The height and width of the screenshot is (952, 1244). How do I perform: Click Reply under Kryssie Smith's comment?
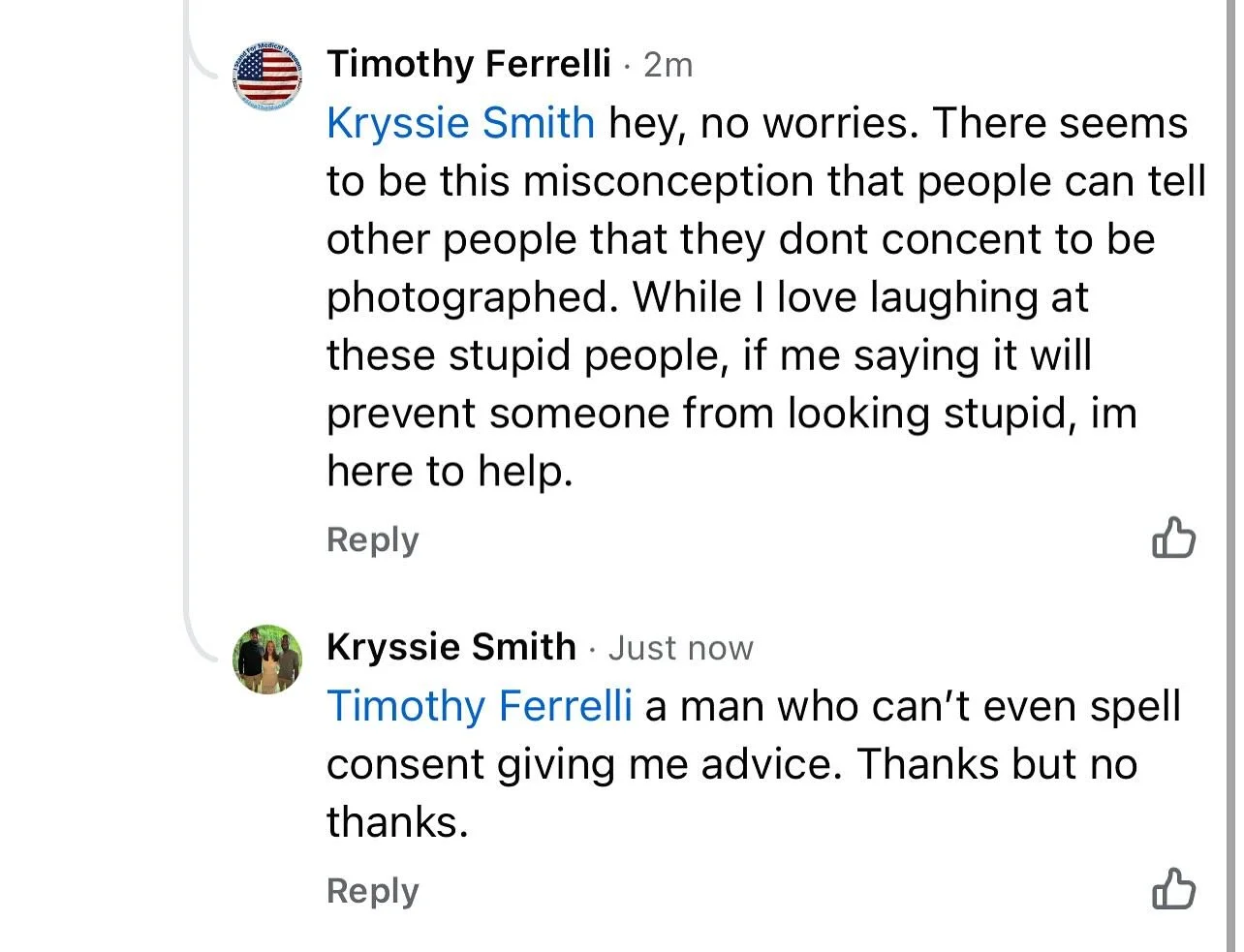[x=373, y=890]
